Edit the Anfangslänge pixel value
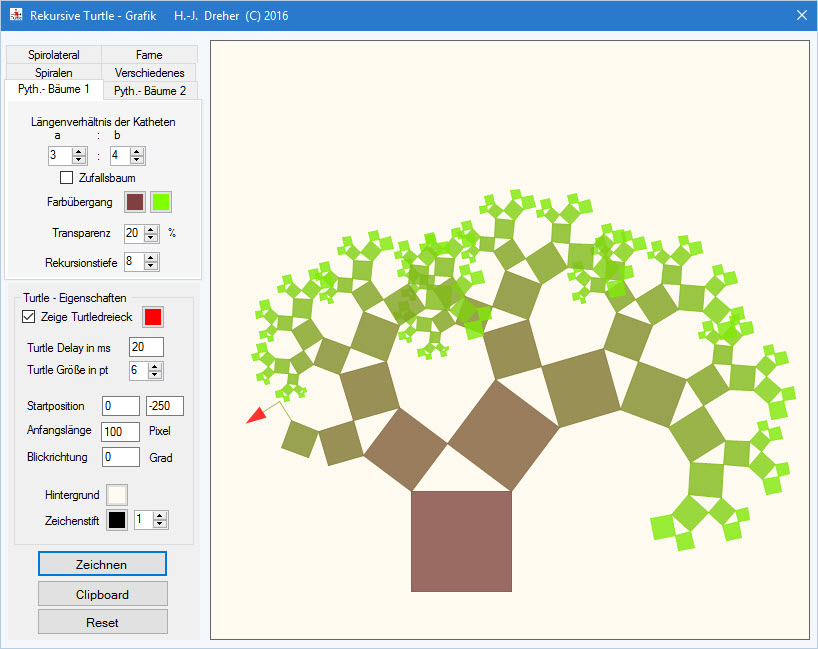Image resolution: width=818 pixels, height=649 pixels. [x=119, y=431]
